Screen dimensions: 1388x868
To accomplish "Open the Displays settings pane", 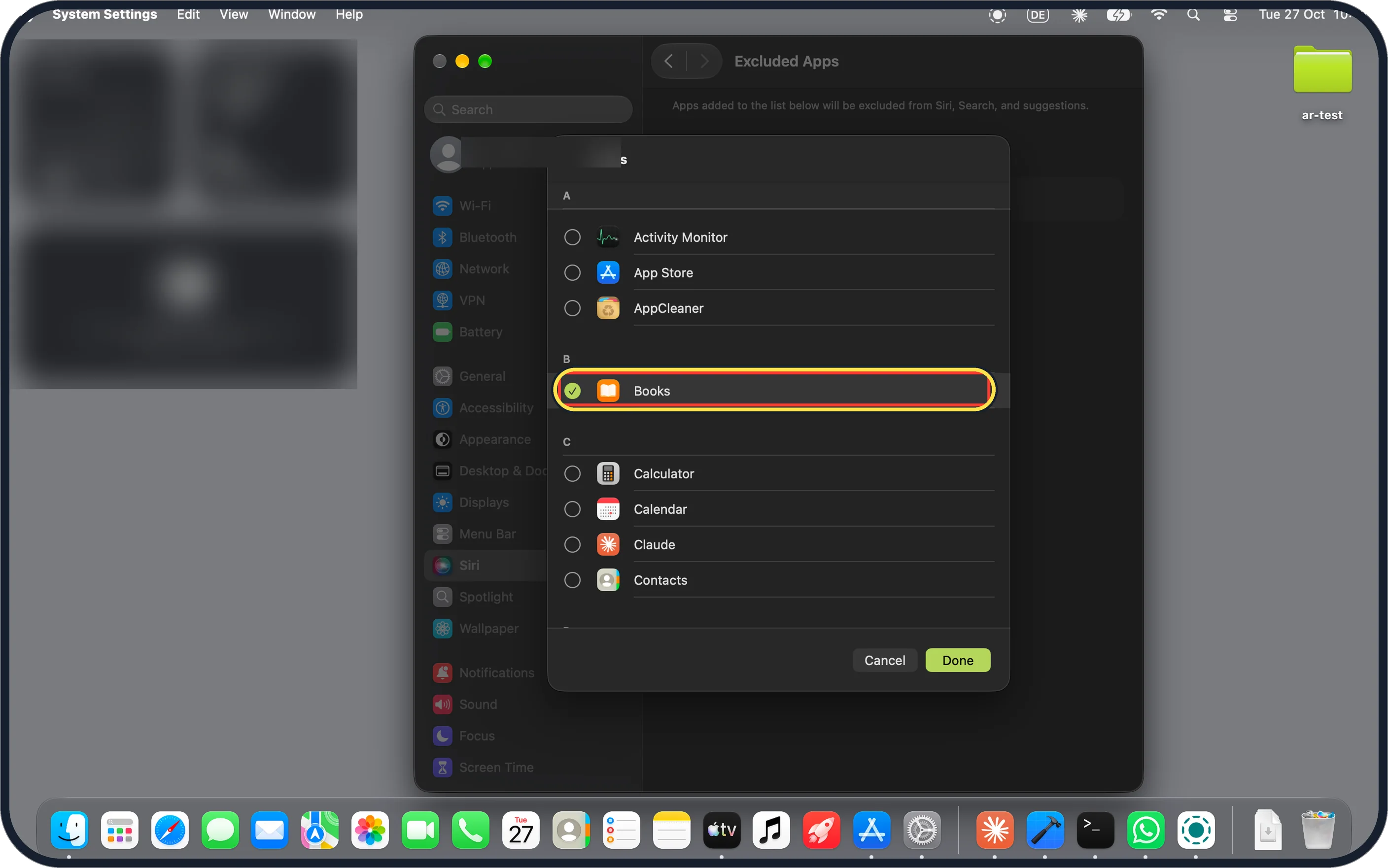I will click(x=485, y=502).
